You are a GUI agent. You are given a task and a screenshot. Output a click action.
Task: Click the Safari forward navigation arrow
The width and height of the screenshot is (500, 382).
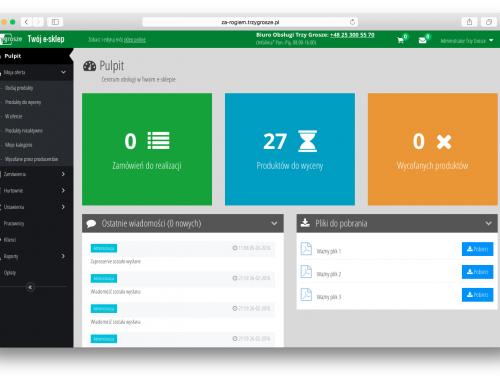pos(38,22)
